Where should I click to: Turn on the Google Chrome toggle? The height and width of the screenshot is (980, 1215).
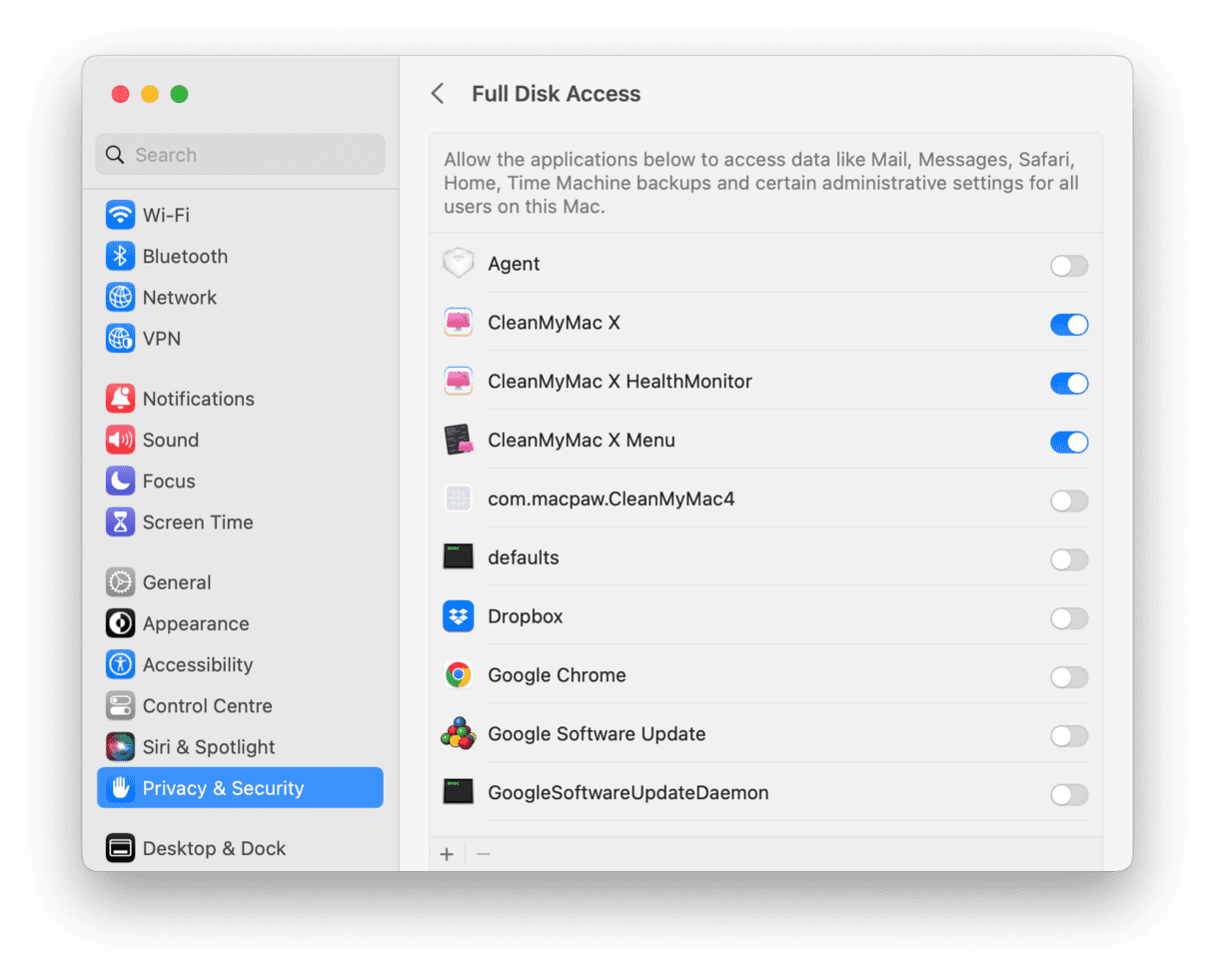pyautogui.click(x=1068, y=677)
